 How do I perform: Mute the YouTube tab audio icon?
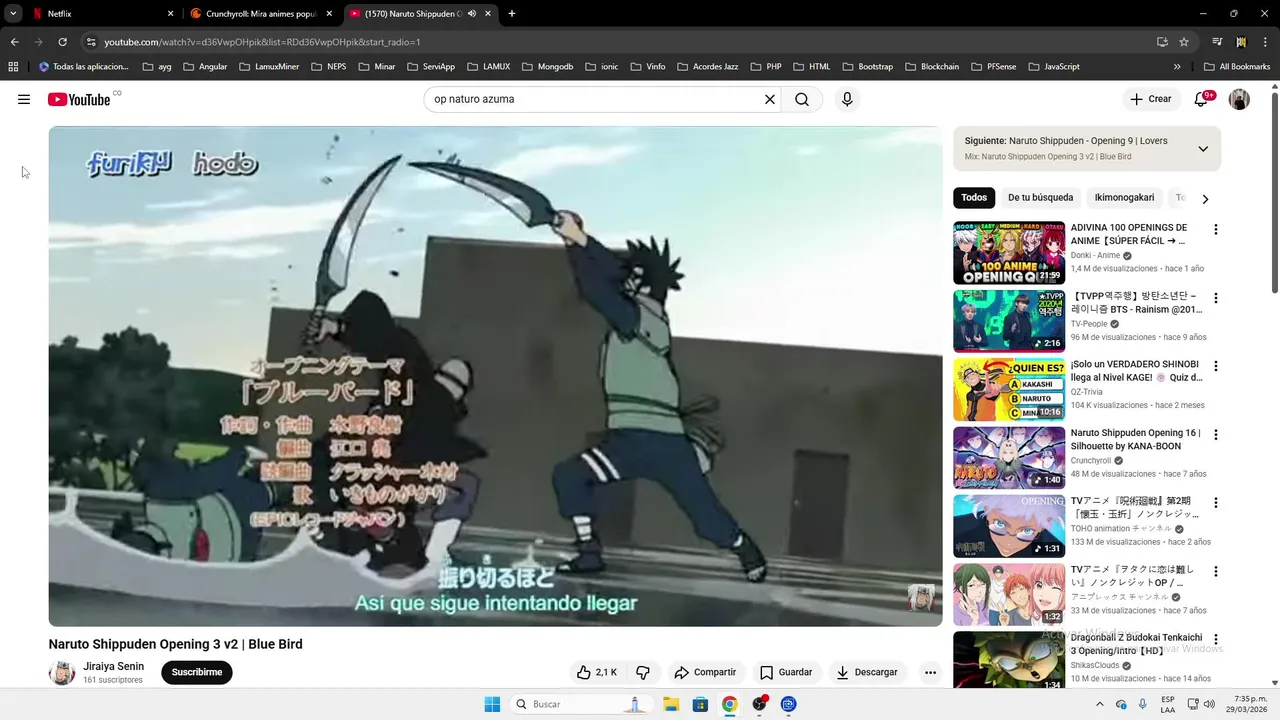click(472, 14)
